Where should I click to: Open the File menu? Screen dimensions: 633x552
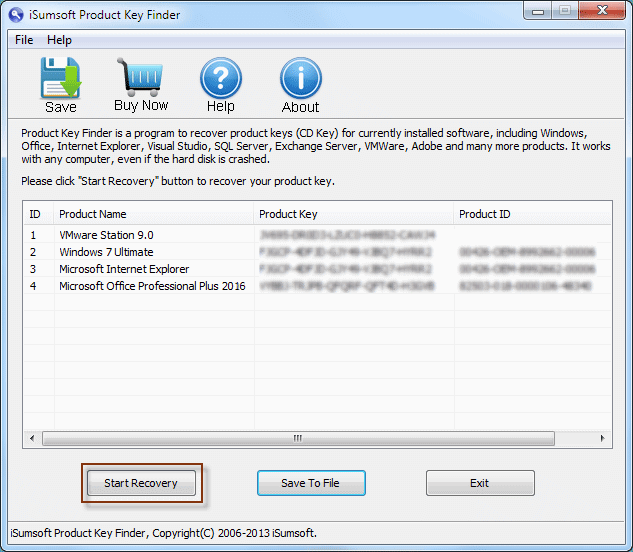click(x=24, y=40)
